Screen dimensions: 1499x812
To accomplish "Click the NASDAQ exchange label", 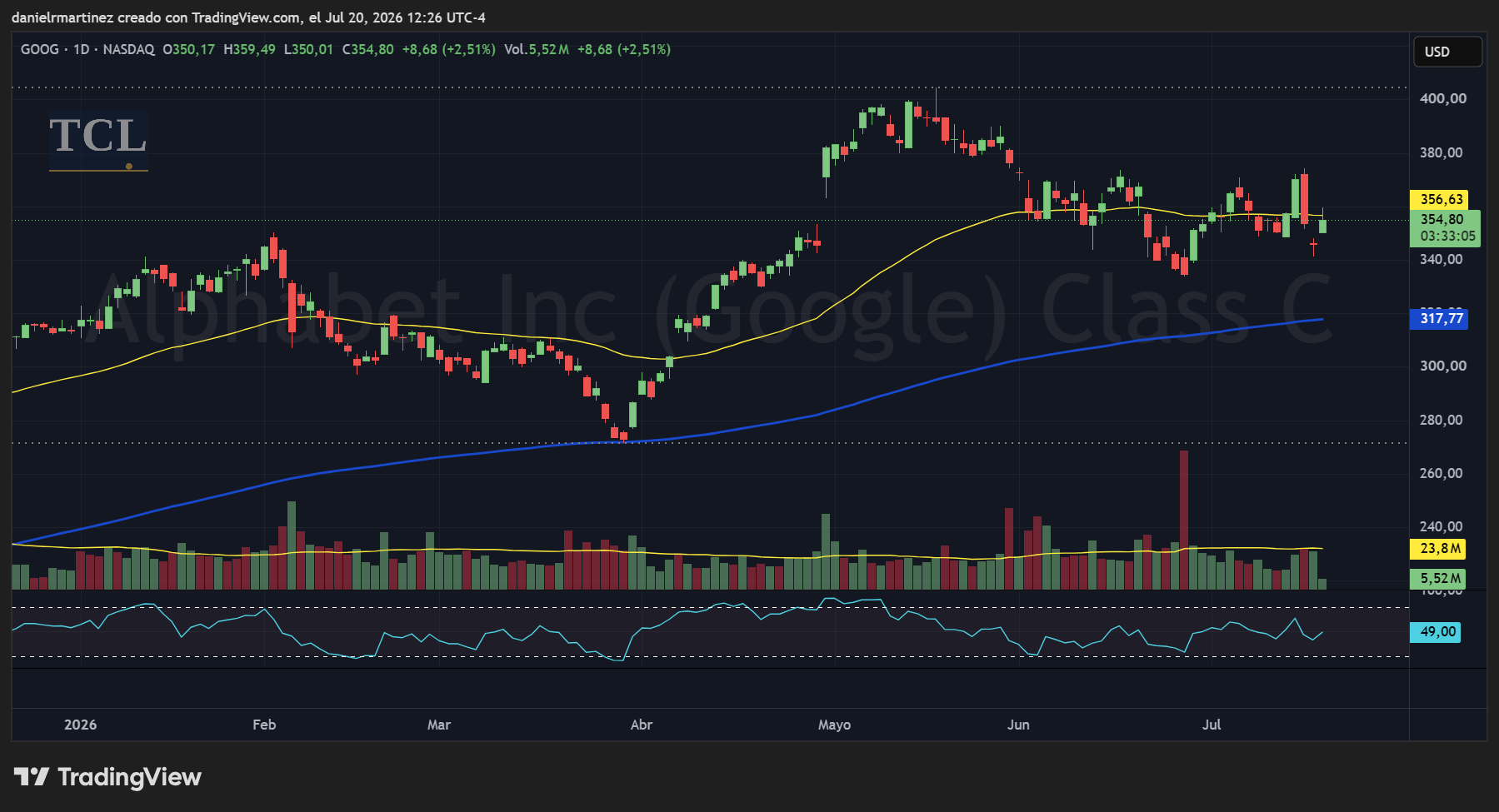I will point(128,49).
